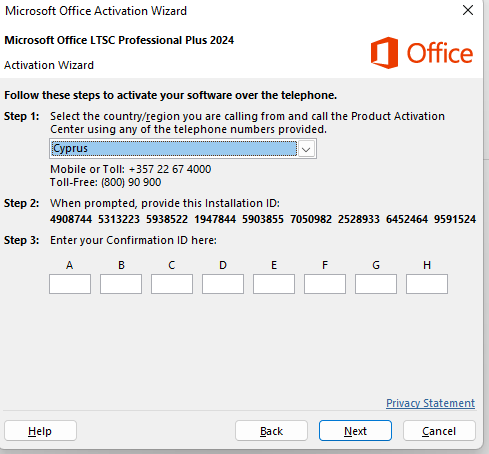Close the Activation Wizard window
The height and width of the screenshot is (454, 489).
tap(468, 10)
